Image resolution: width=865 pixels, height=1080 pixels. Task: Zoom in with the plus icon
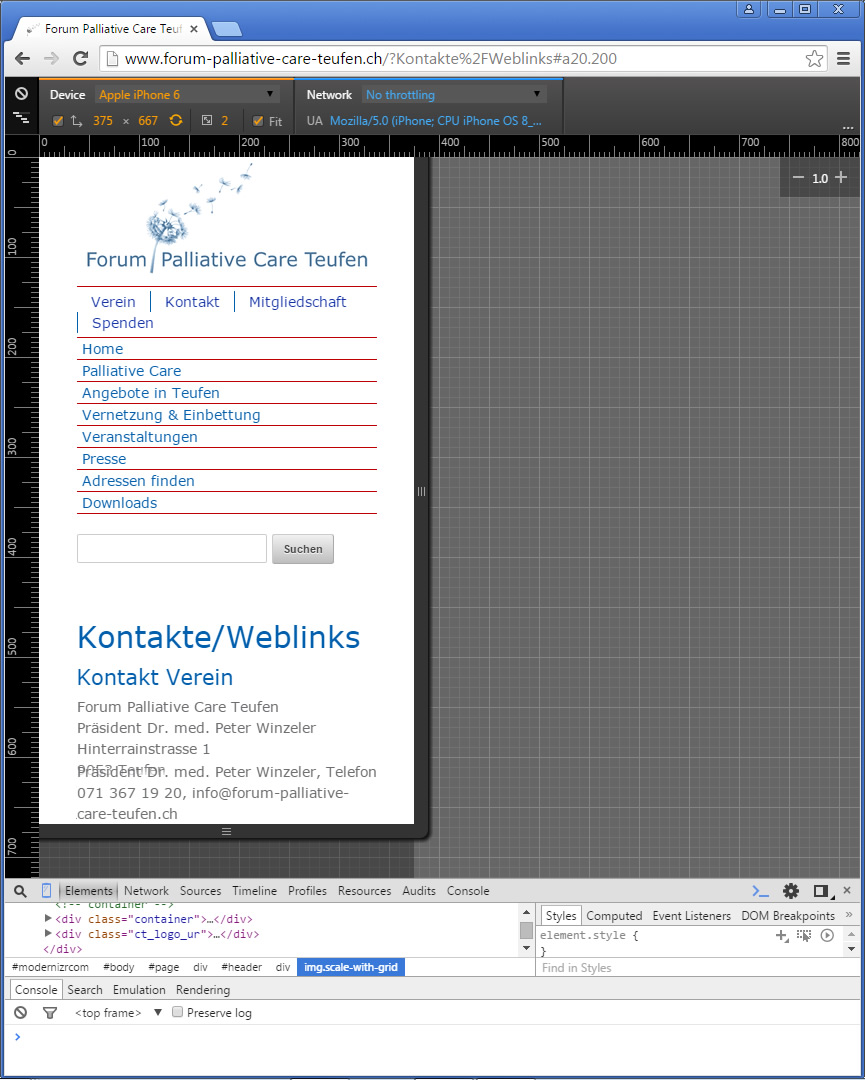click(841, 178)
